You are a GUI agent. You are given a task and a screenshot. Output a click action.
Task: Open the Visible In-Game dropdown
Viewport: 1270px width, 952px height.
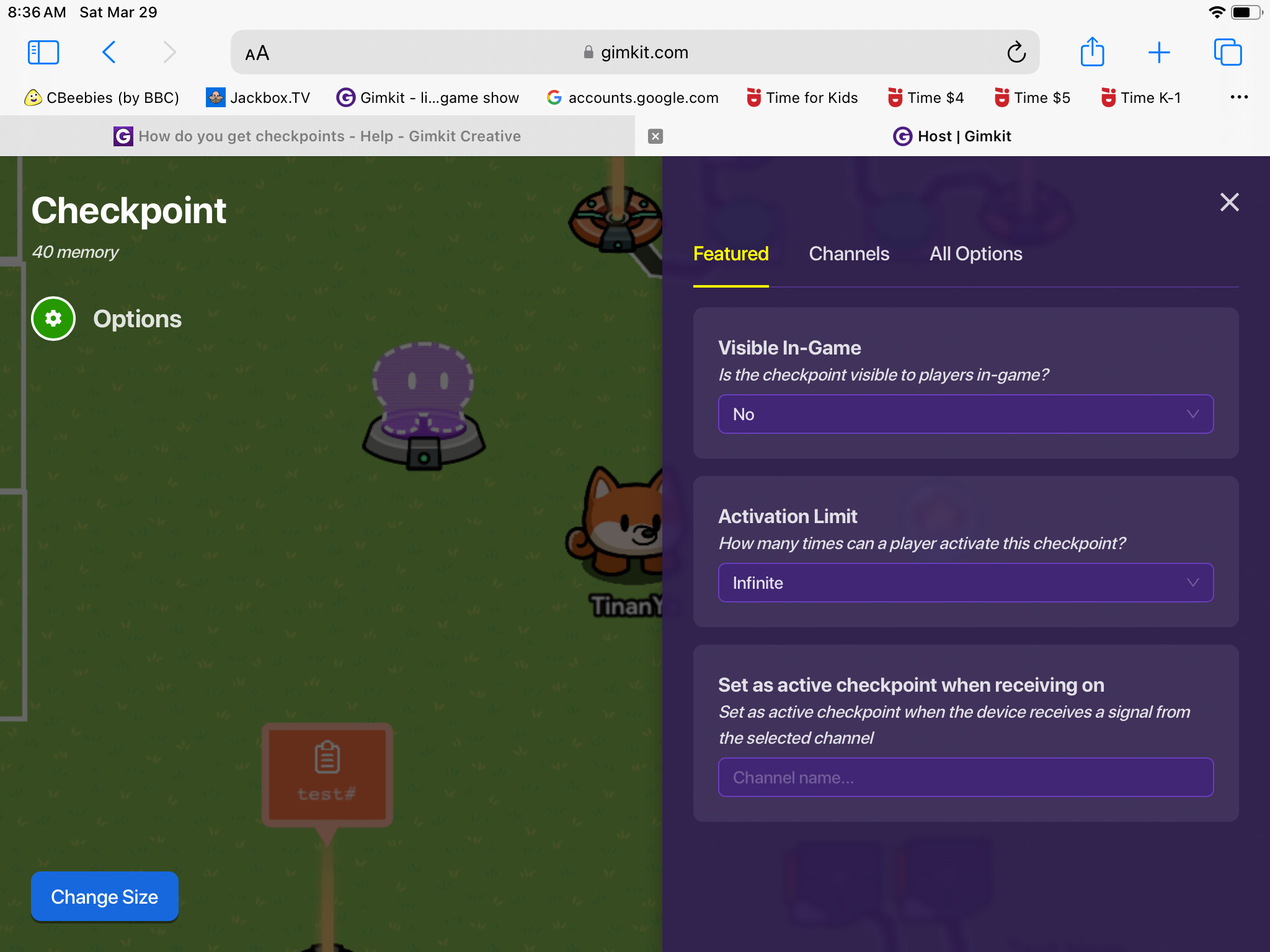pos(965,414)
